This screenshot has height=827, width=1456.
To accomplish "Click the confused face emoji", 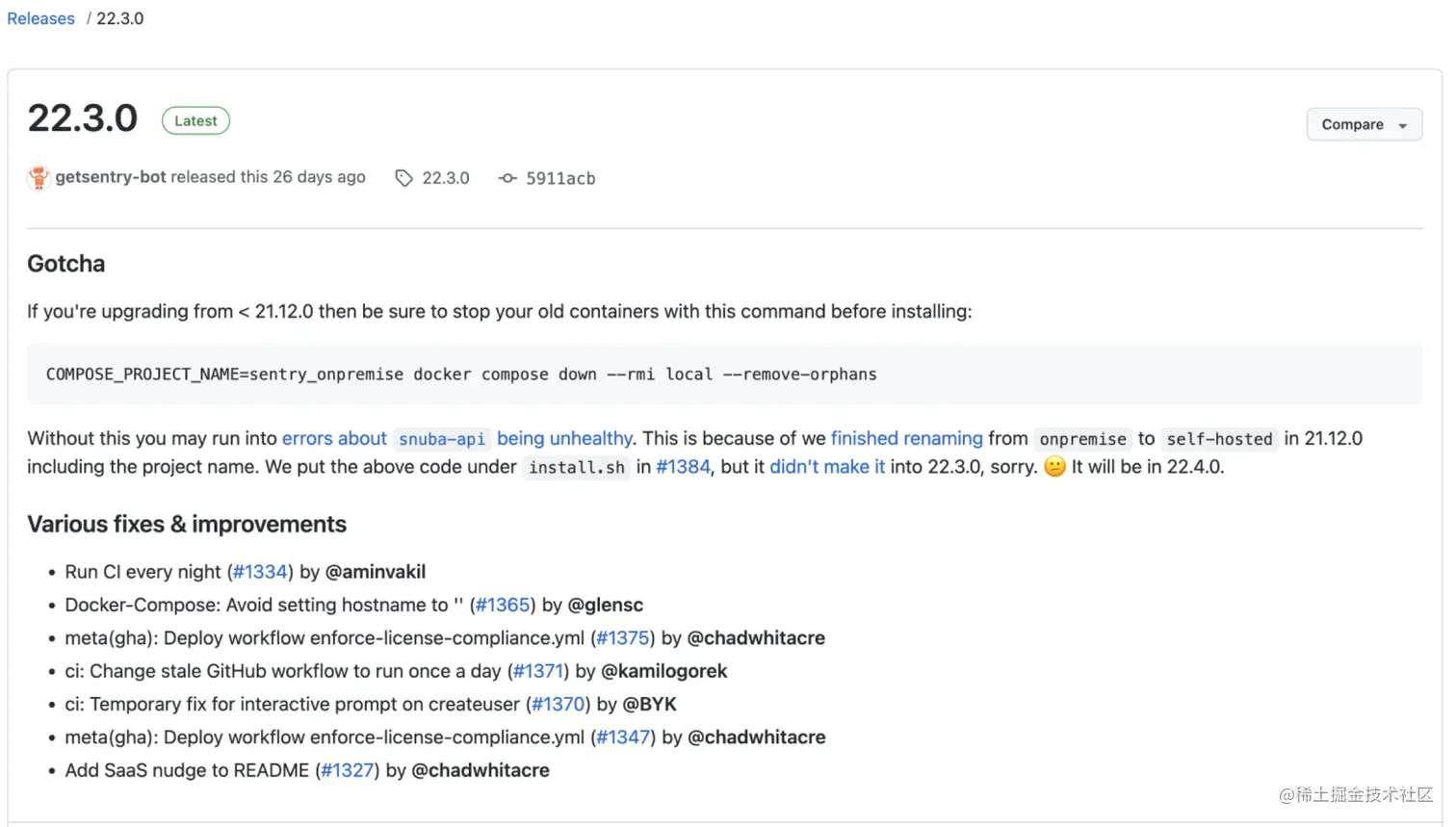I will tap(1055, 467).
